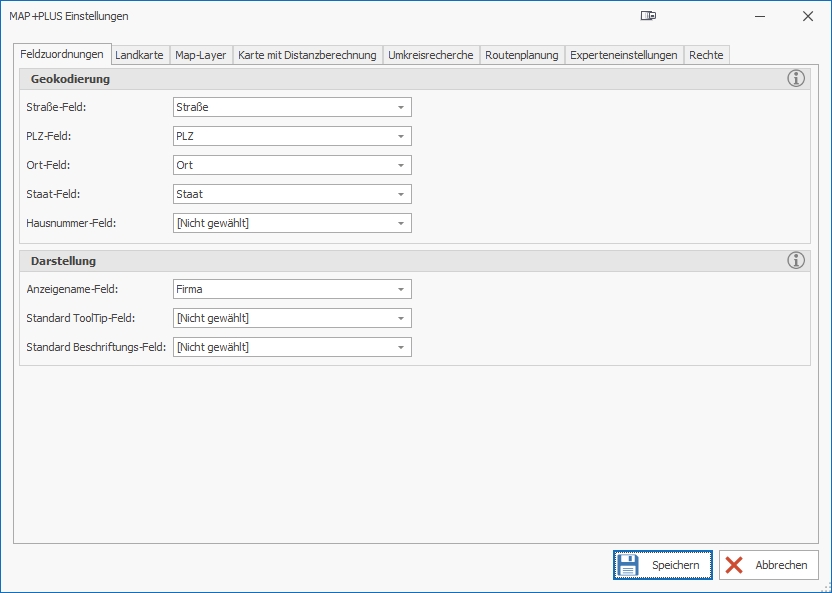The height and width of the screenshot is (593, 832).
Task: Open the Map-Layer tab
Action: click(x=200, y=55)
